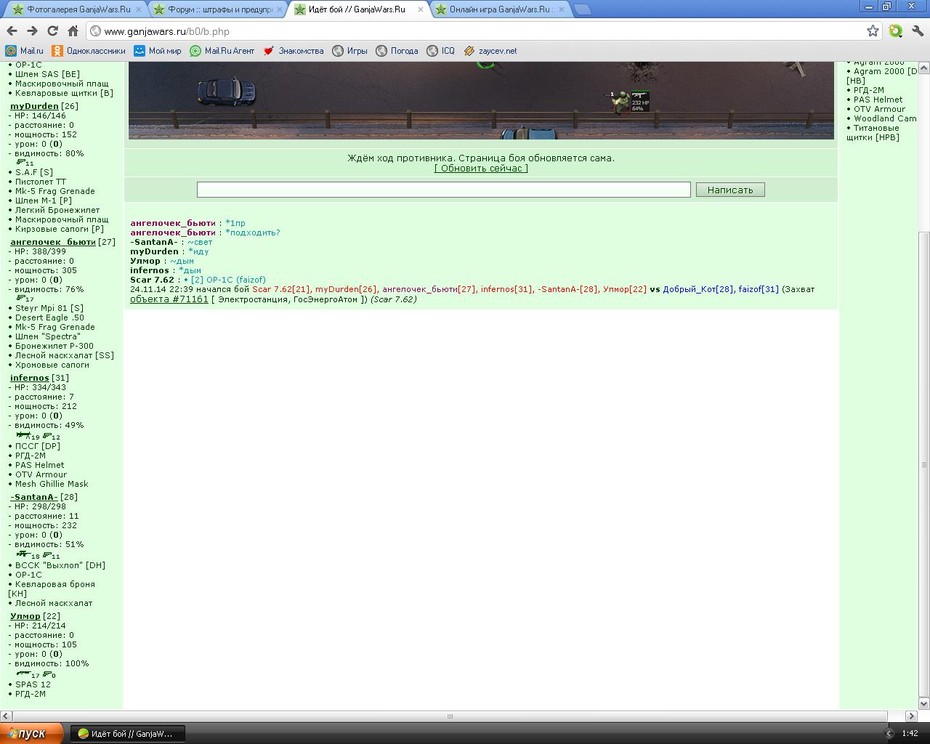
Task: Click the system clock showing 1:42
Action: (910, 734)
